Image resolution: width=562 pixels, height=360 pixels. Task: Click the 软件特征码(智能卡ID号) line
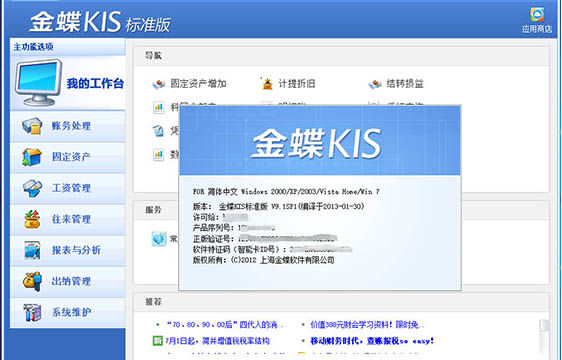[272, 249]
